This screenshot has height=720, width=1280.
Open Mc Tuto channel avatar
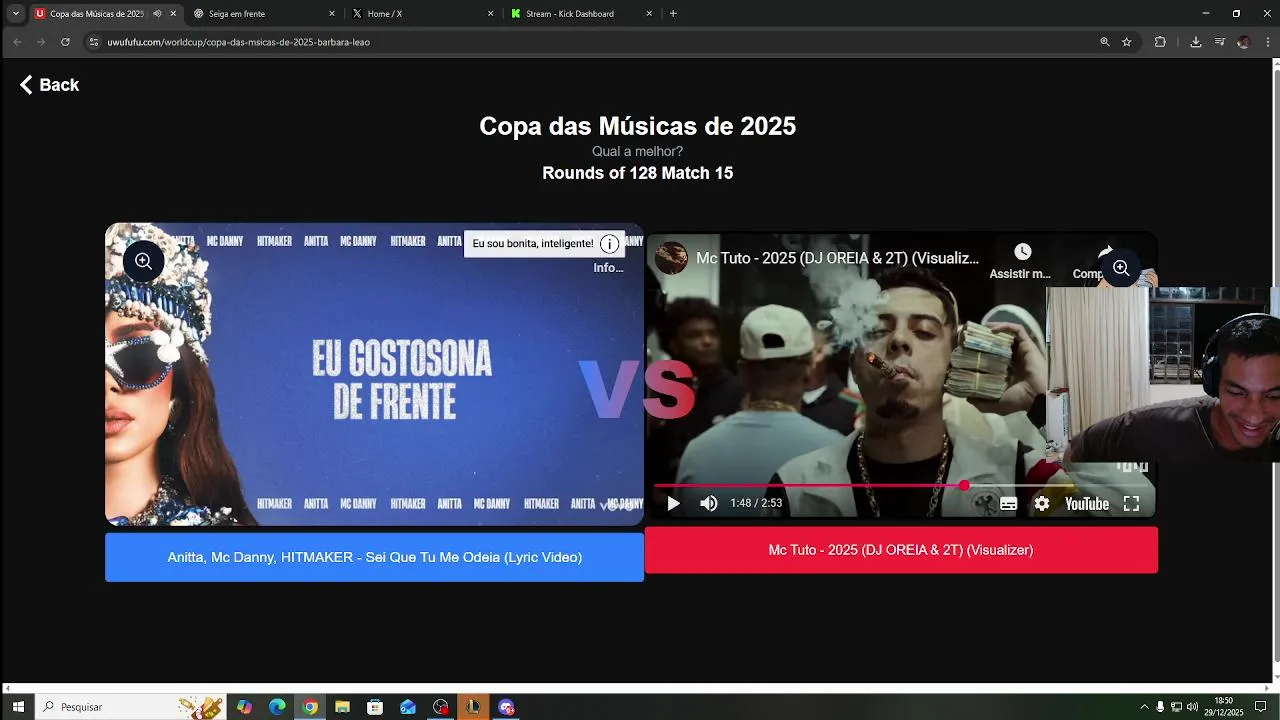tap(671, 258)
